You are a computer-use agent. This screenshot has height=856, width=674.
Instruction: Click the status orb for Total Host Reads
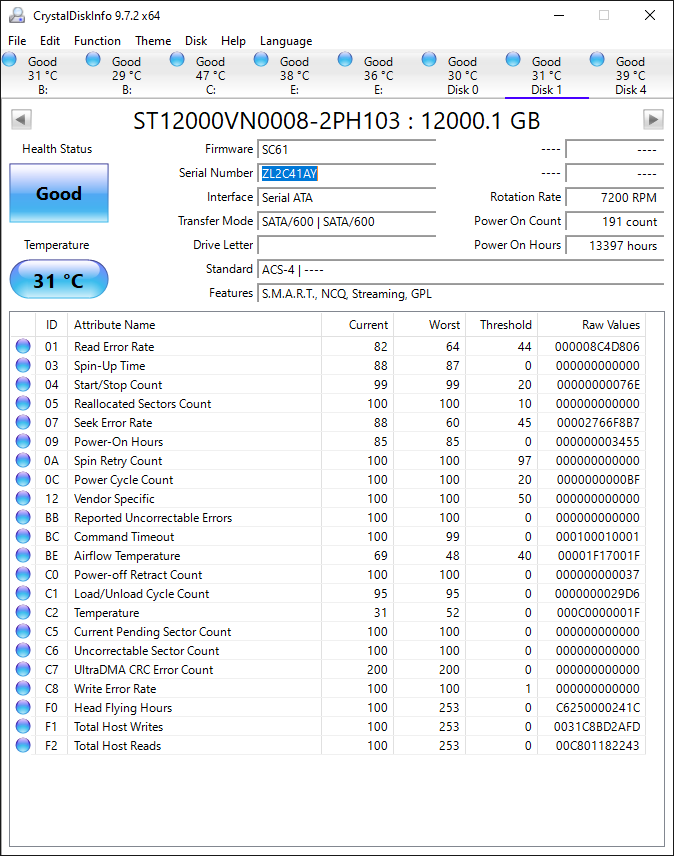point(23,746)
